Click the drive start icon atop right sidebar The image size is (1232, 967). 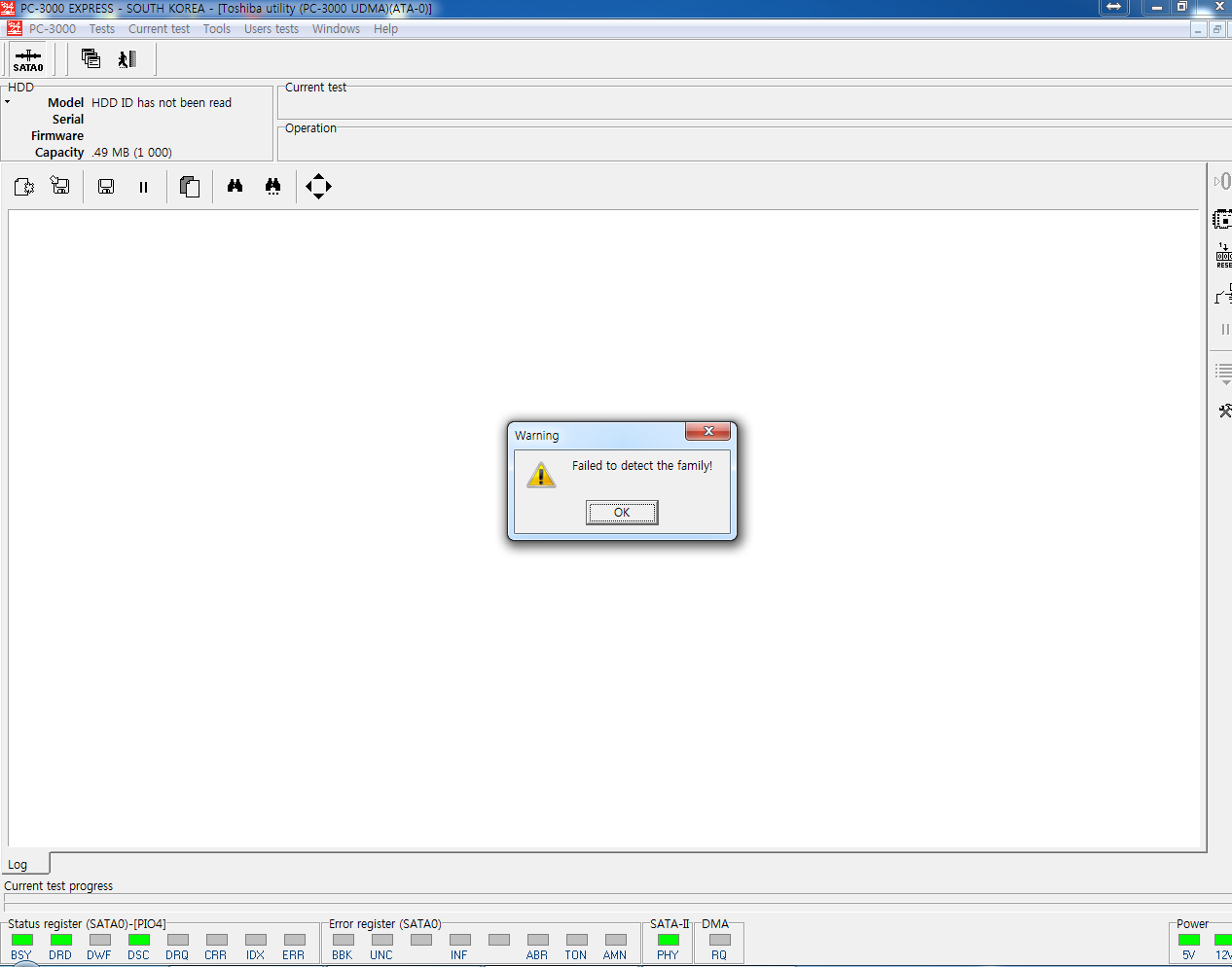(1223, 181)
